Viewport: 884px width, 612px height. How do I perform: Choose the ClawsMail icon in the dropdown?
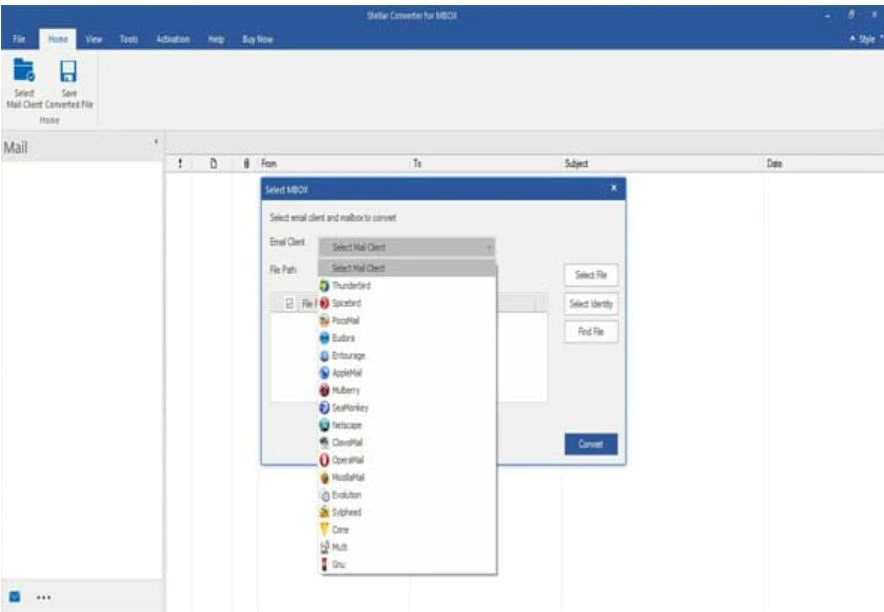point(324,442)
